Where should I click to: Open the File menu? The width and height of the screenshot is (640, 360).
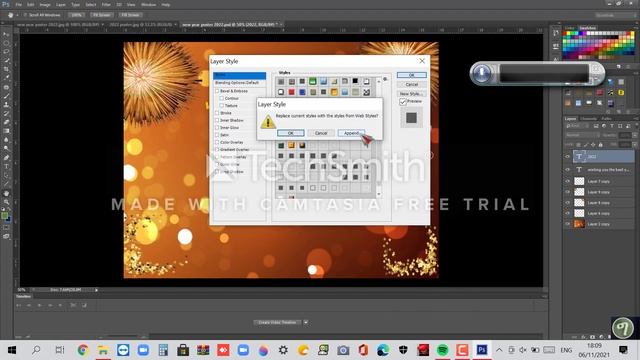(x=18, y=4)
